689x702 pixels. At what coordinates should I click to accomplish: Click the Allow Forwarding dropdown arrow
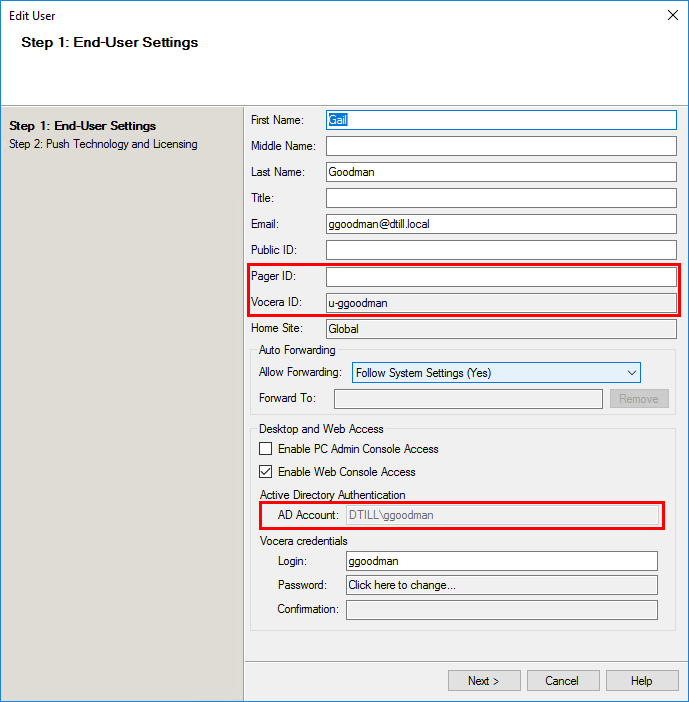[x=631, y=372]
